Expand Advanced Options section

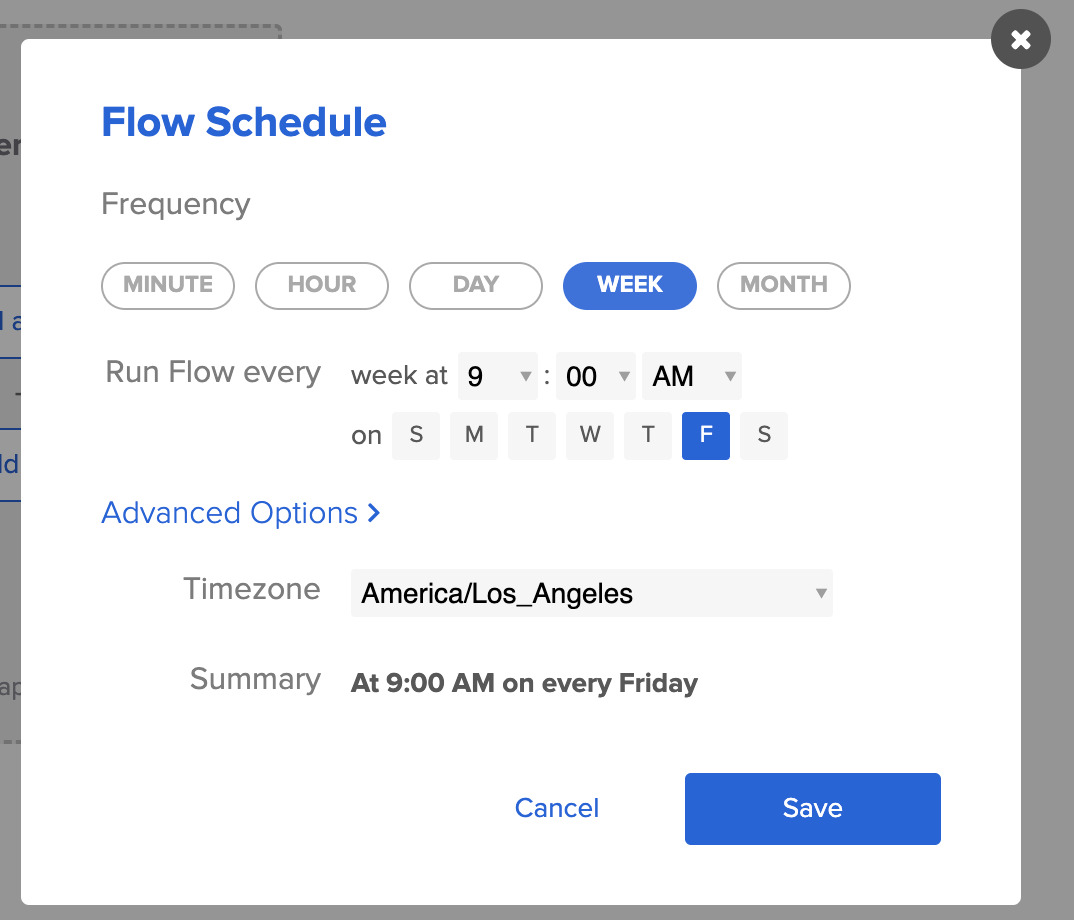point(241,513)
